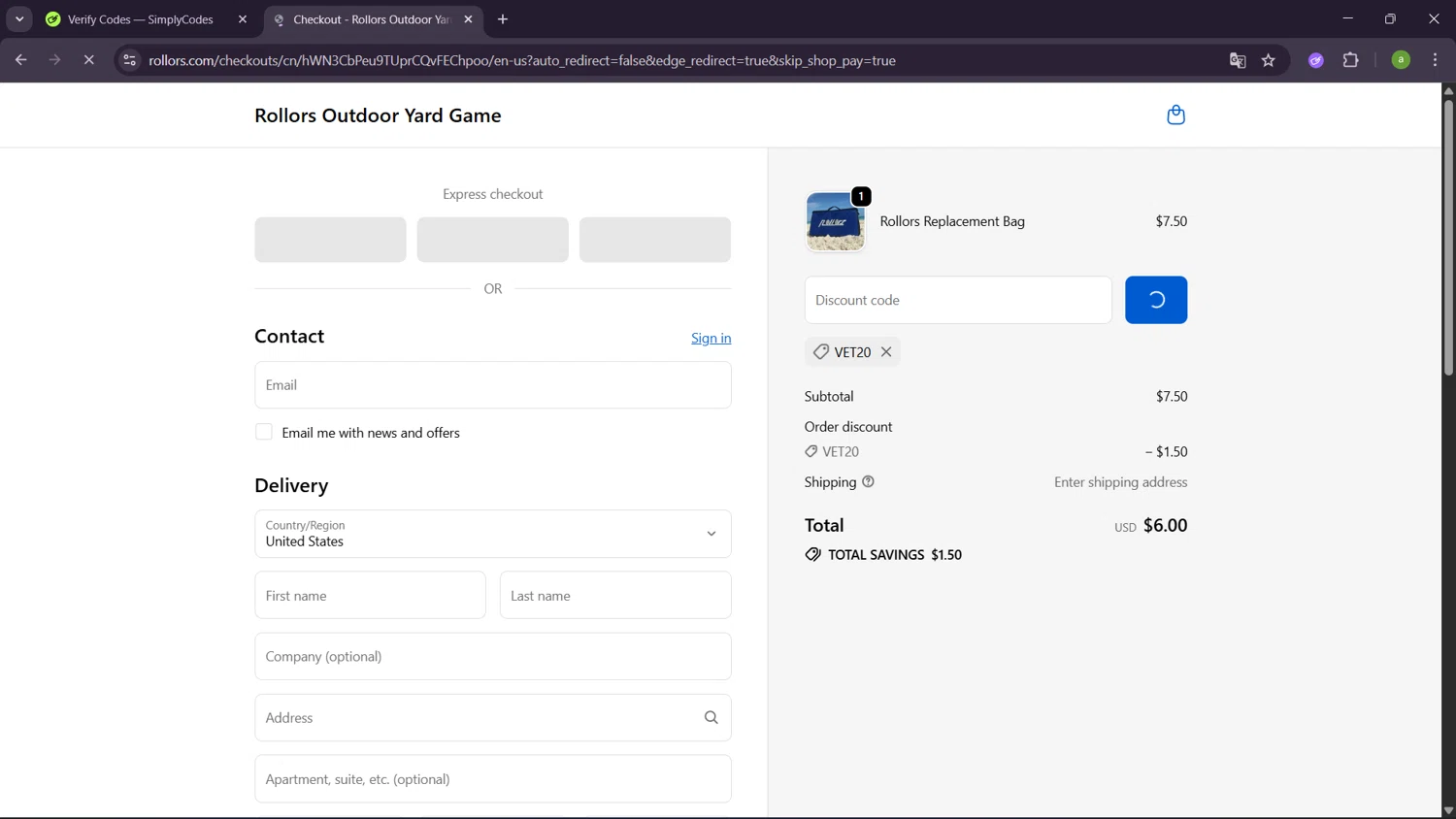Focus the Last name field
1456x819 pixels.
[x=615, y=595]
